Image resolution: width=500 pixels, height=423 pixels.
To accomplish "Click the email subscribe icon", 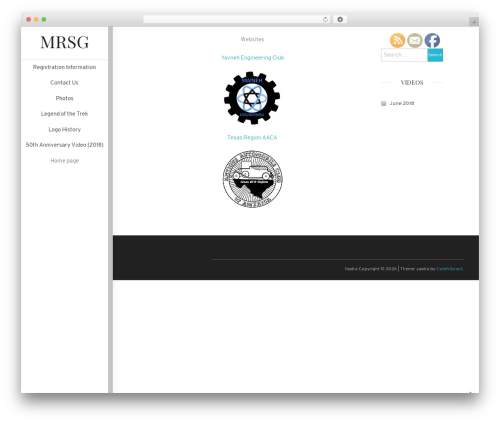I will coord(415,40).
